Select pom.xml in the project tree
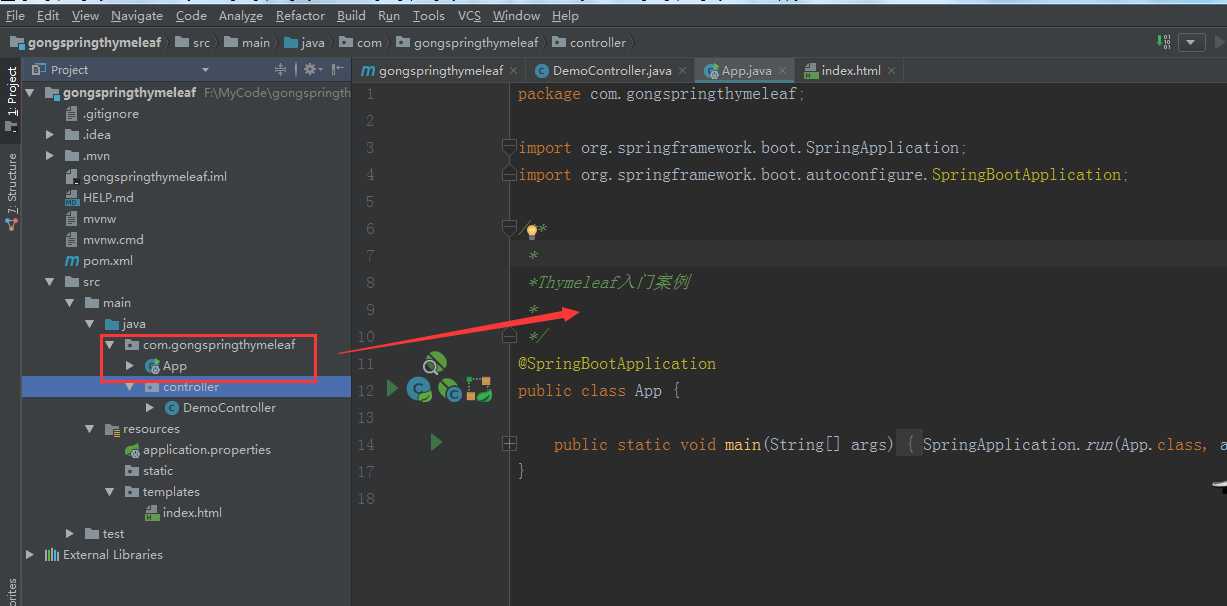1227x606 pixels. point(99,260)
